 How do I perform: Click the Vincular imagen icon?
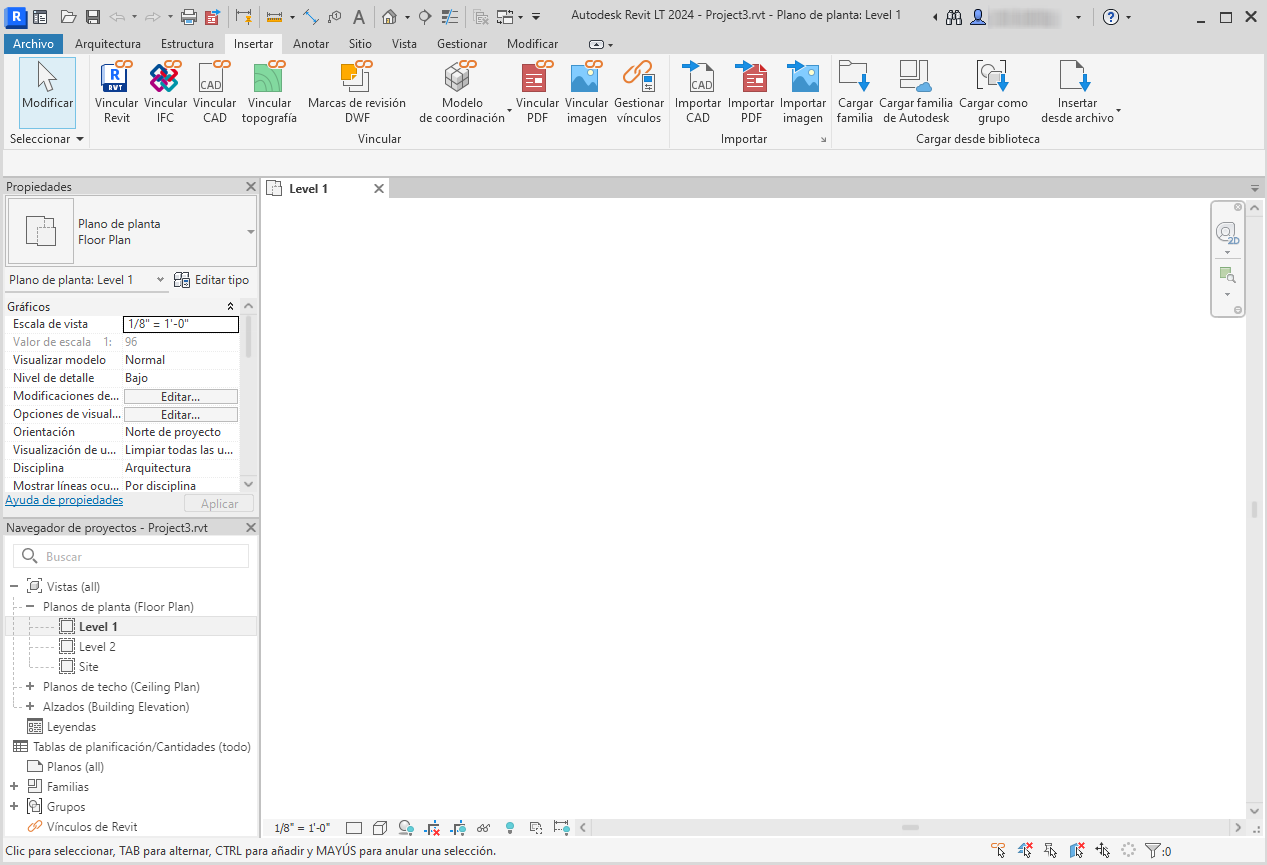pos(586,77)
